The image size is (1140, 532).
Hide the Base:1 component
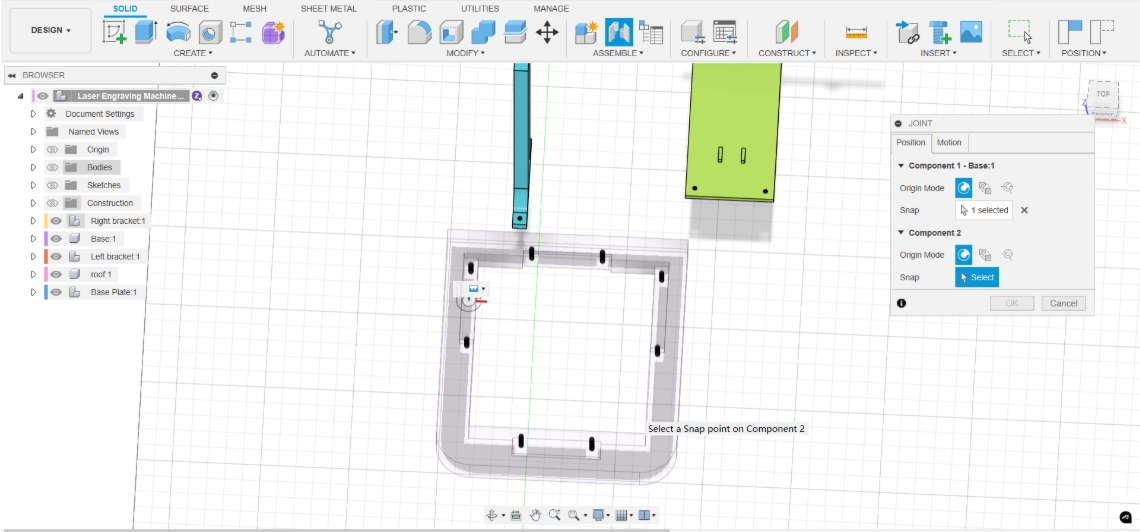coord(56,238)
